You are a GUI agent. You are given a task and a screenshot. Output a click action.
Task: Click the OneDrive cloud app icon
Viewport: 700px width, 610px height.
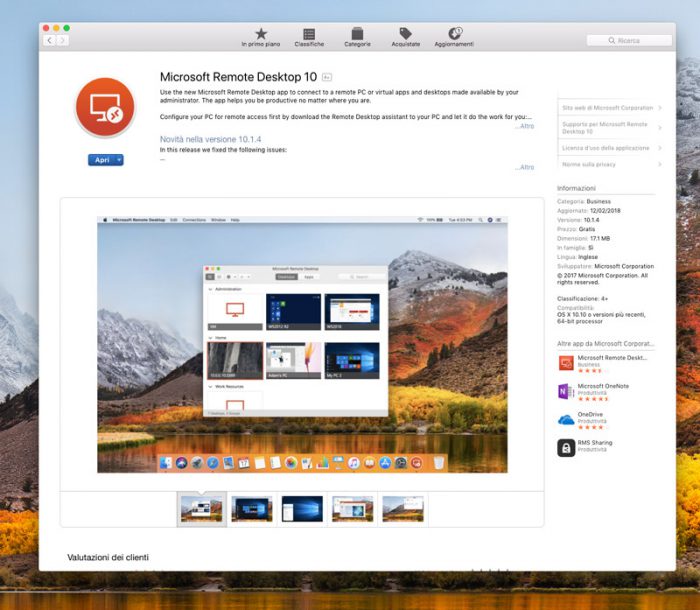[566, 420]
